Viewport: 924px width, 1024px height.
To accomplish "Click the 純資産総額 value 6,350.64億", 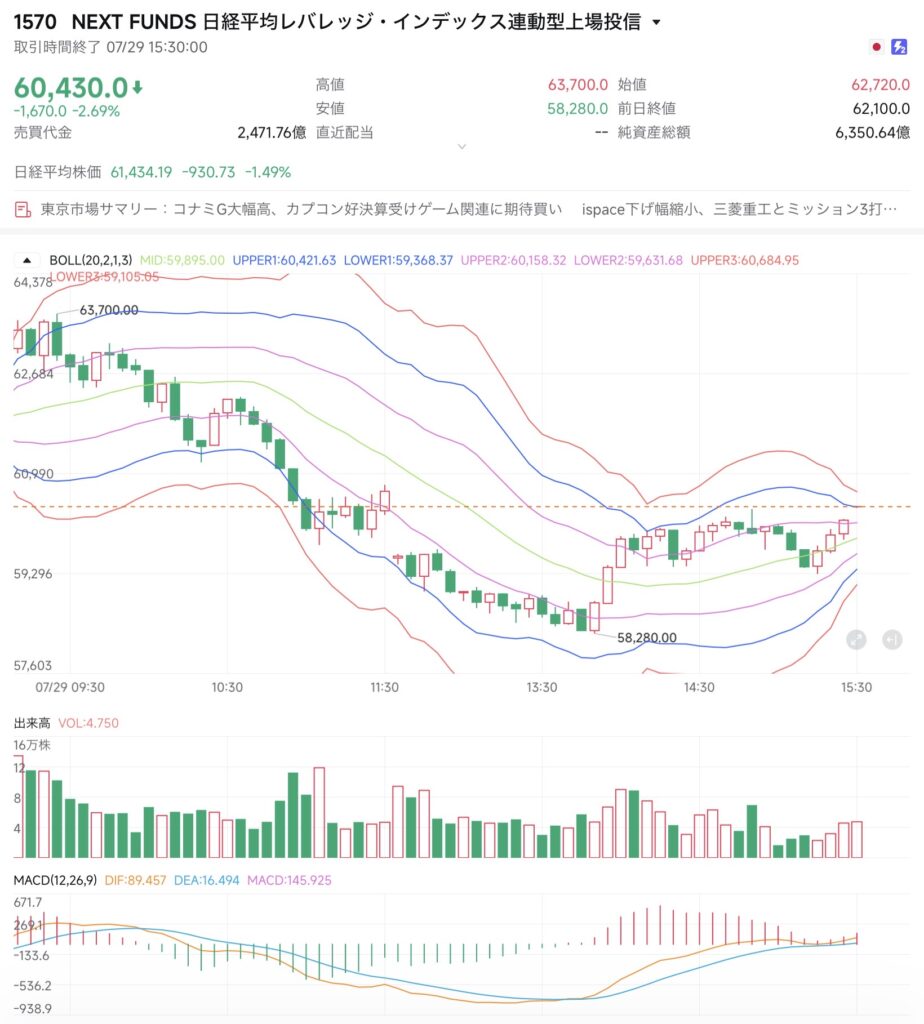I will (x=872, y=133).
